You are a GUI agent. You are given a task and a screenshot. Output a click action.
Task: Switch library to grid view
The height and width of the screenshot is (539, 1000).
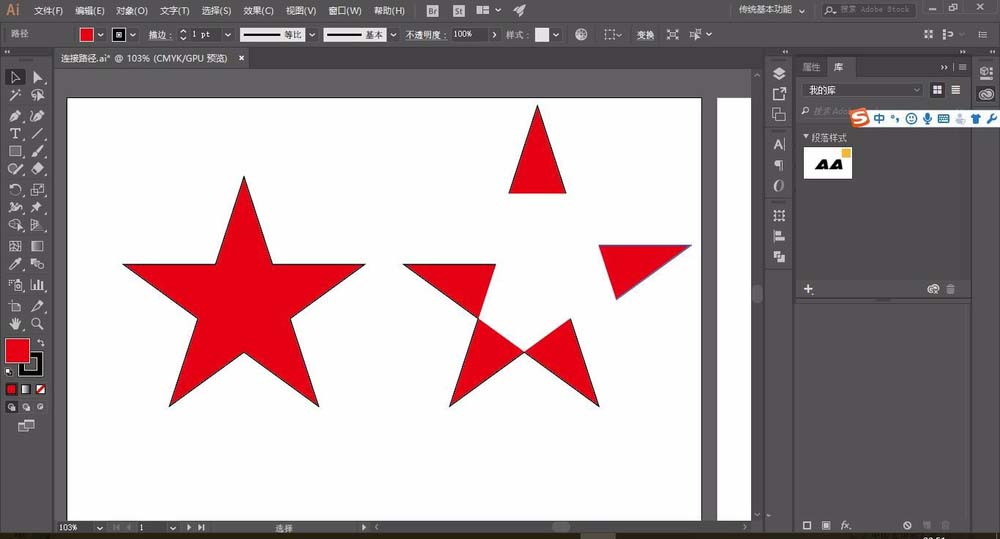tap(938, 90)
